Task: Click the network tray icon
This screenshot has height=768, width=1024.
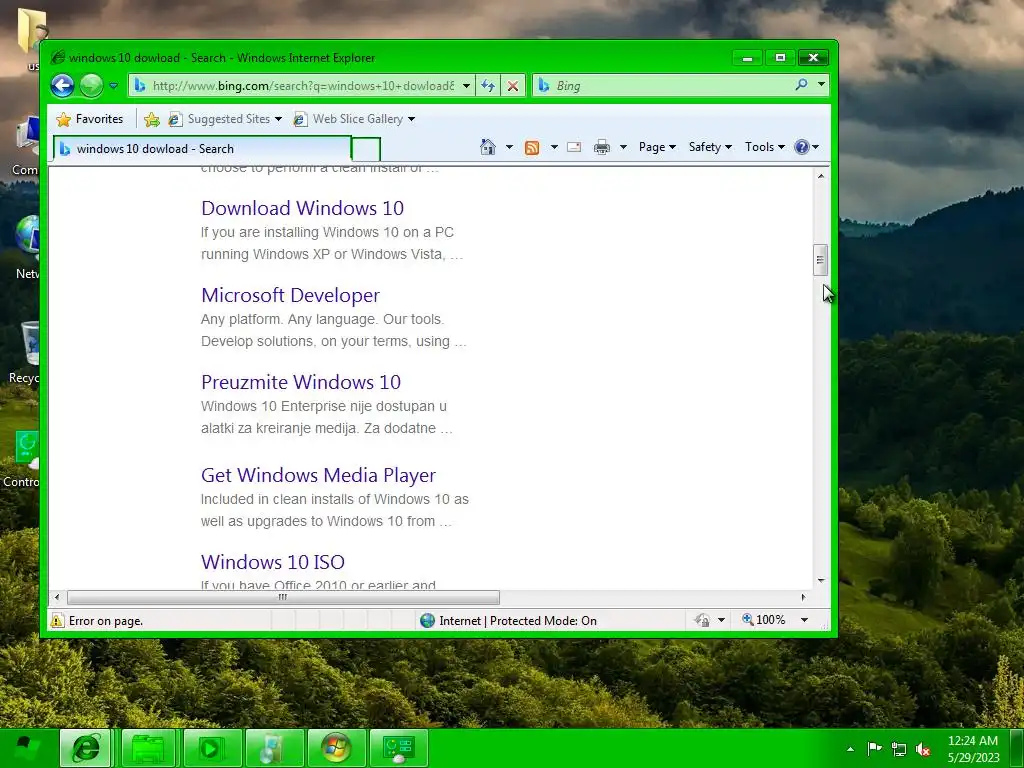Action: 899,749
